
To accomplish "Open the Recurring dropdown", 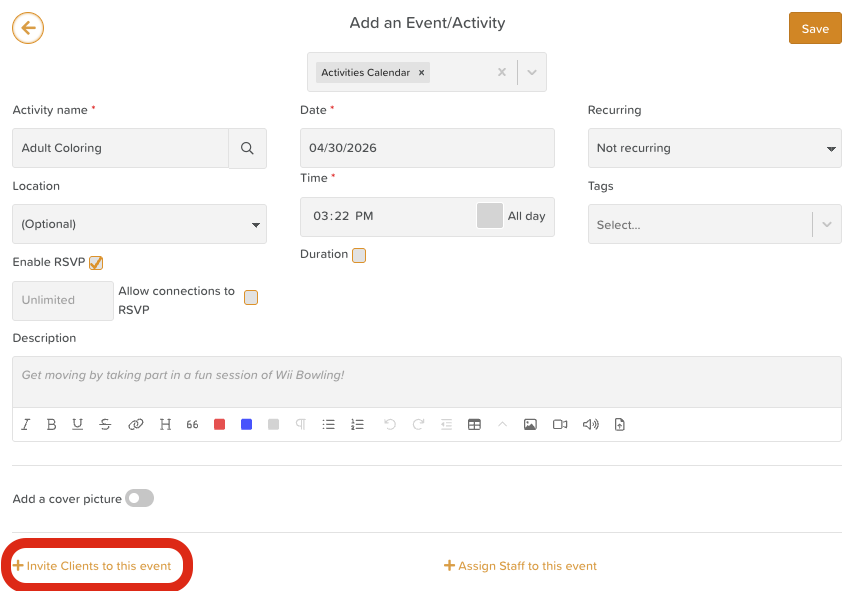I will [715, 148].
